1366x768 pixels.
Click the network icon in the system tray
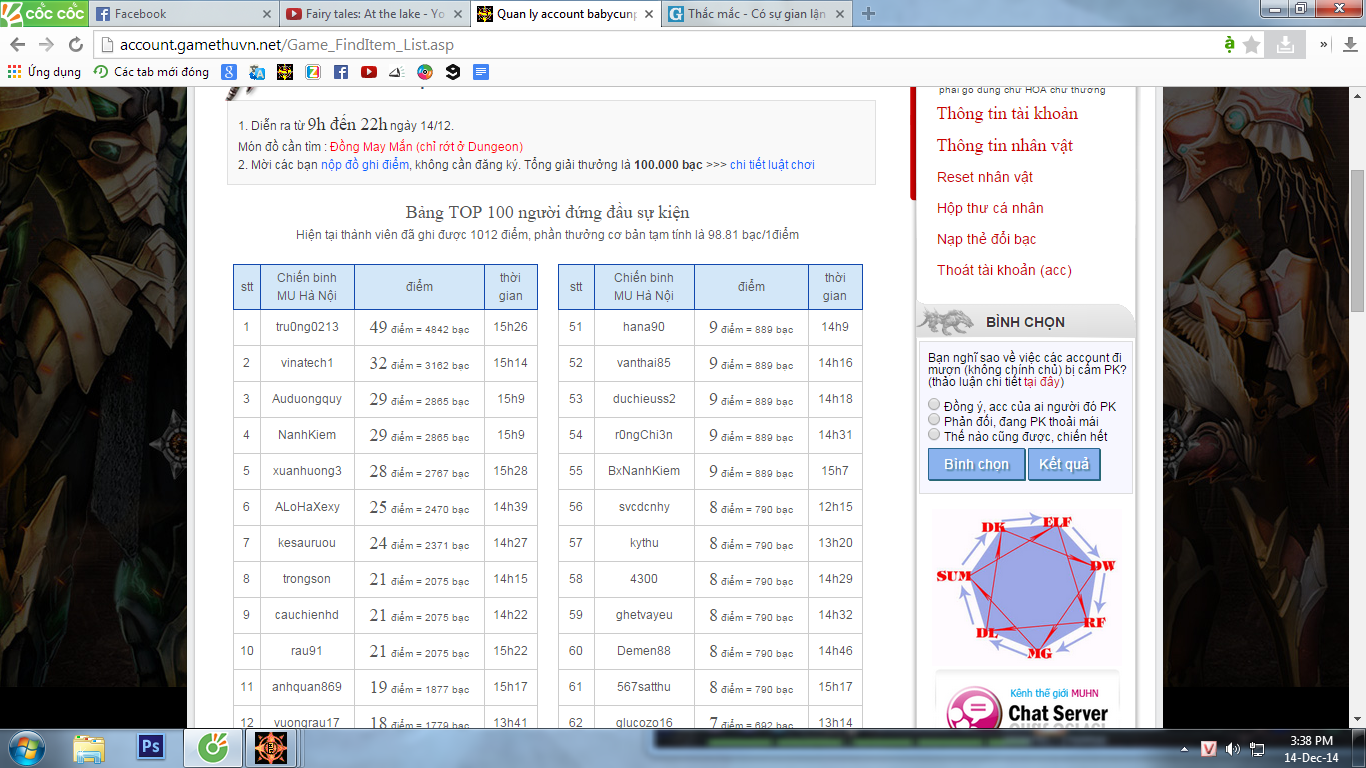click(x=1255, y=748)
